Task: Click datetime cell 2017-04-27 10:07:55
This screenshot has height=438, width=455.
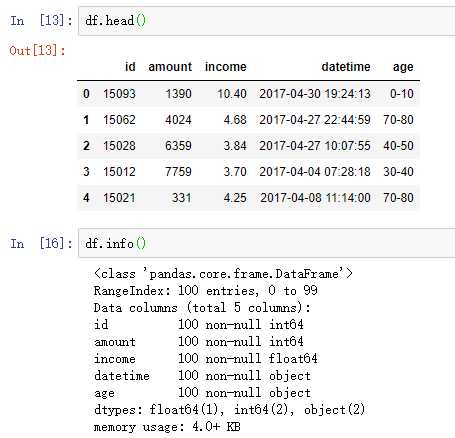Action: tap(315, 146)
